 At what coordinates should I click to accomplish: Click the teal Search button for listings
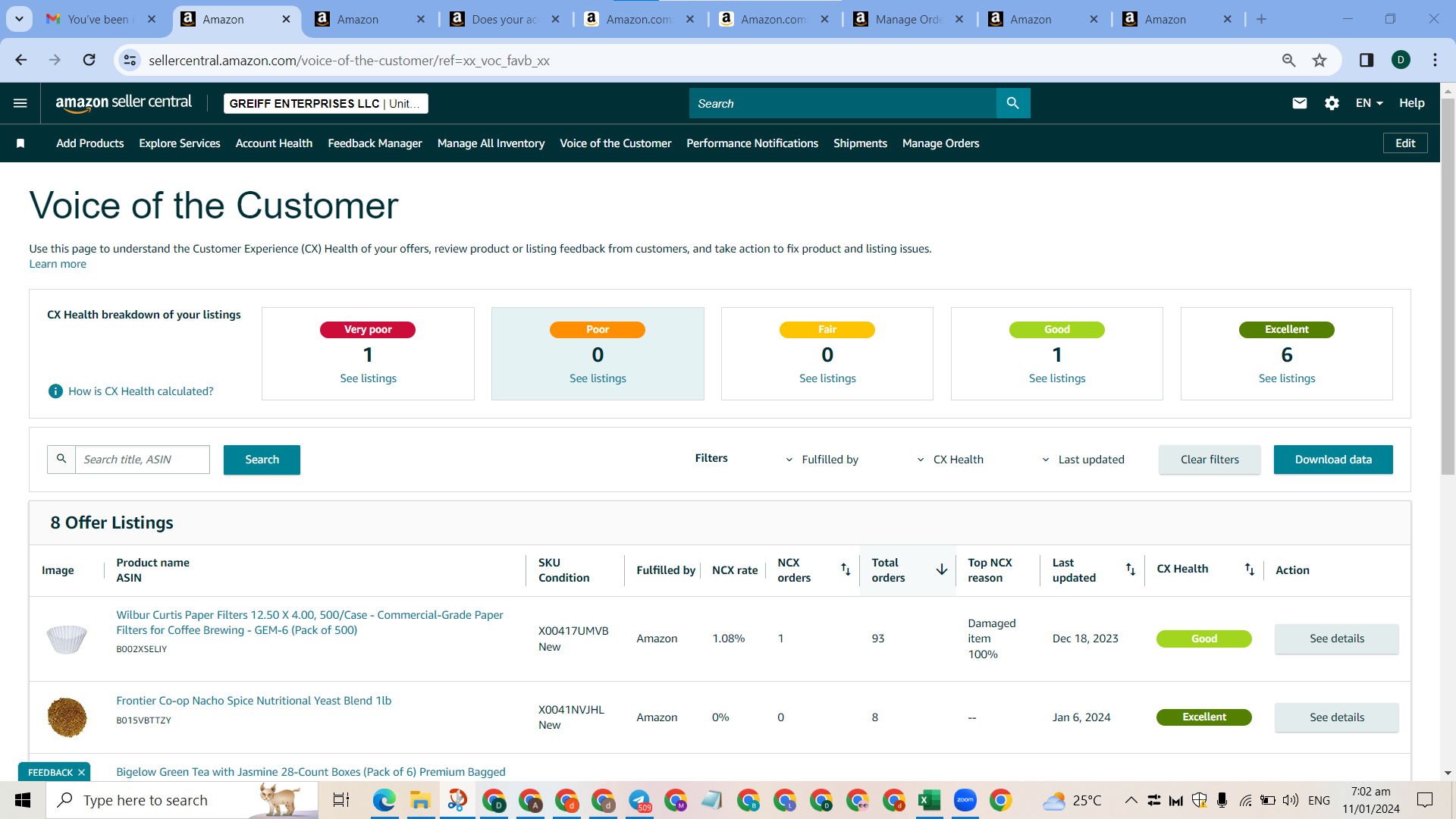click(x=262, y=460)
